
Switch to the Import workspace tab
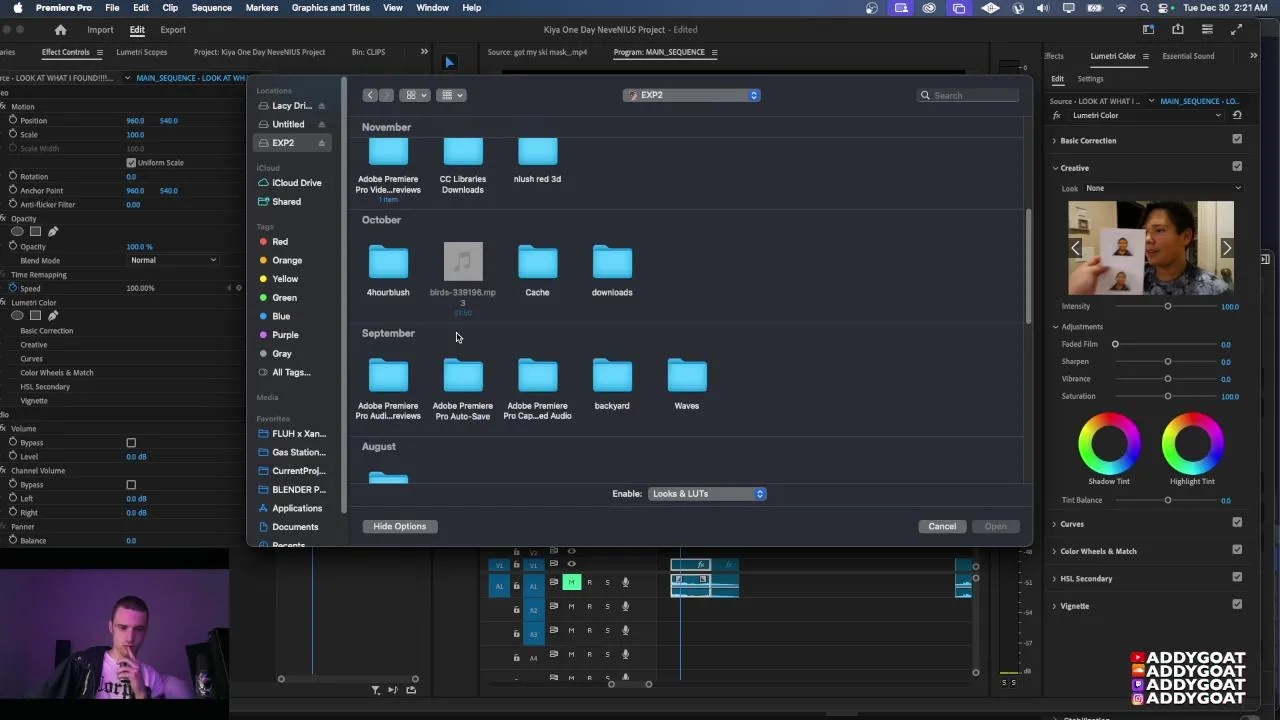[100, 30]
